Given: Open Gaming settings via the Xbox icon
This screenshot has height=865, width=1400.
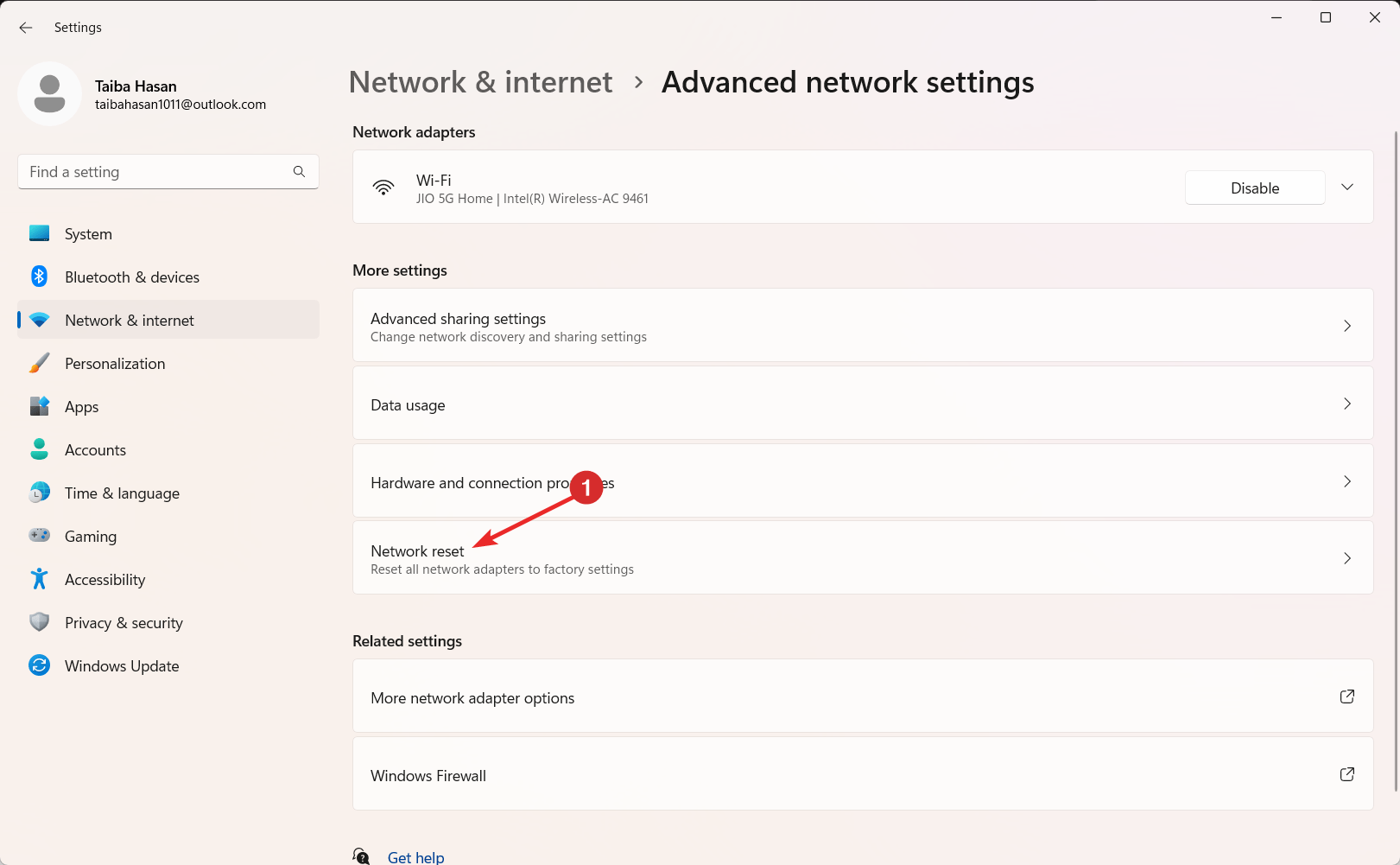Looking at the screenshot, I should coord(40,536).
